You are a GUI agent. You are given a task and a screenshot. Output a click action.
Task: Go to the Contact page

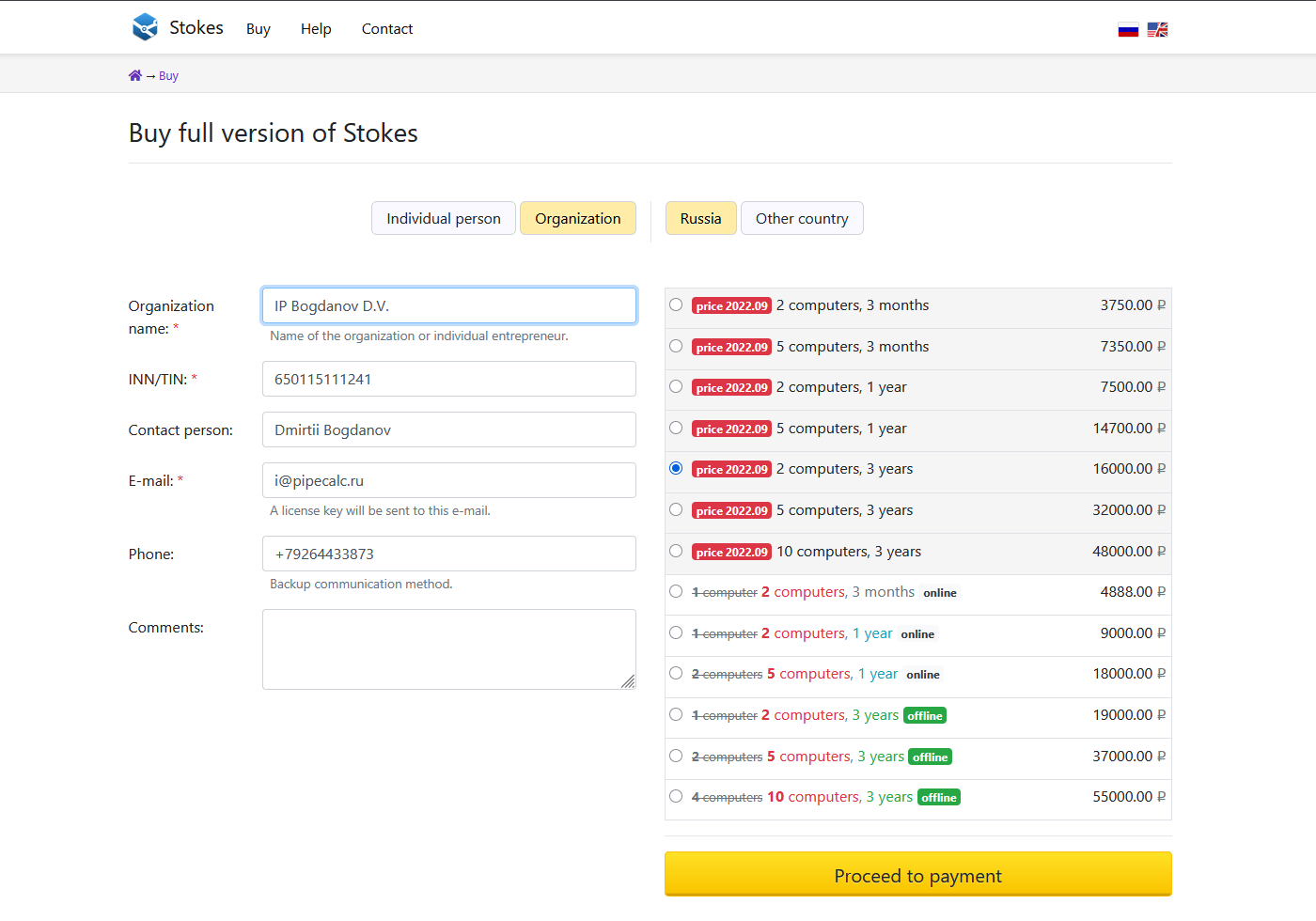point(386,29)
